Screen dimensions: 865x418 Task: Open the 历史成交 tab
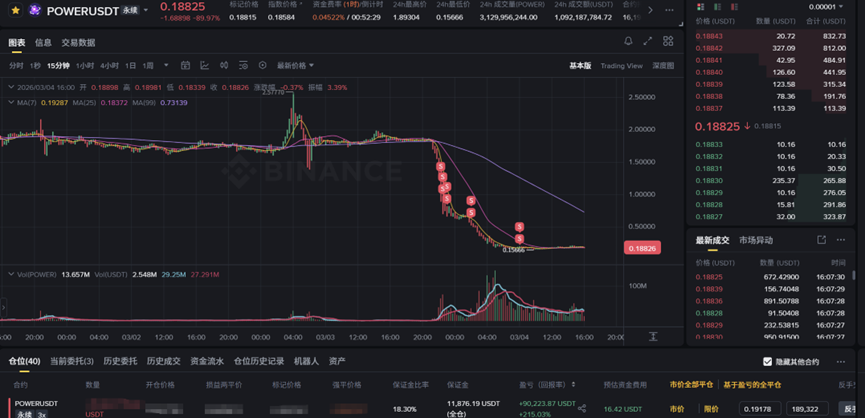163,362
